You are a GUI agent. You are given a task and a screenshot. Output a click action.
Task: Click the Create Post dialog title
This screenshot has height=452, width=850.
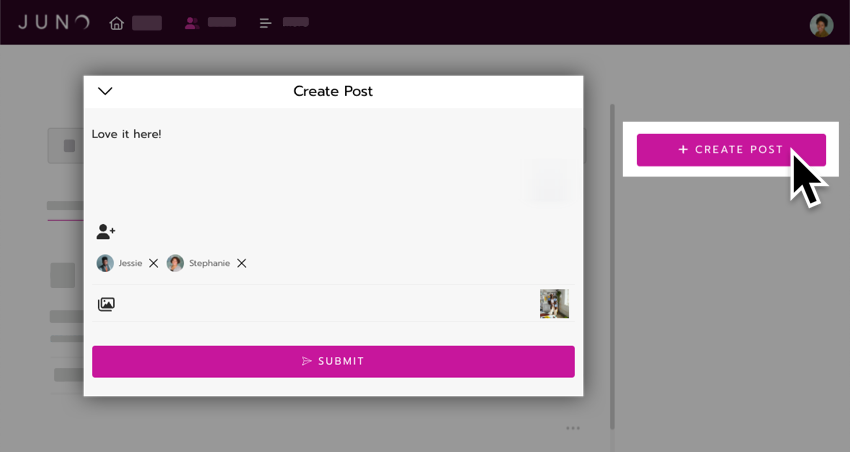333,91
